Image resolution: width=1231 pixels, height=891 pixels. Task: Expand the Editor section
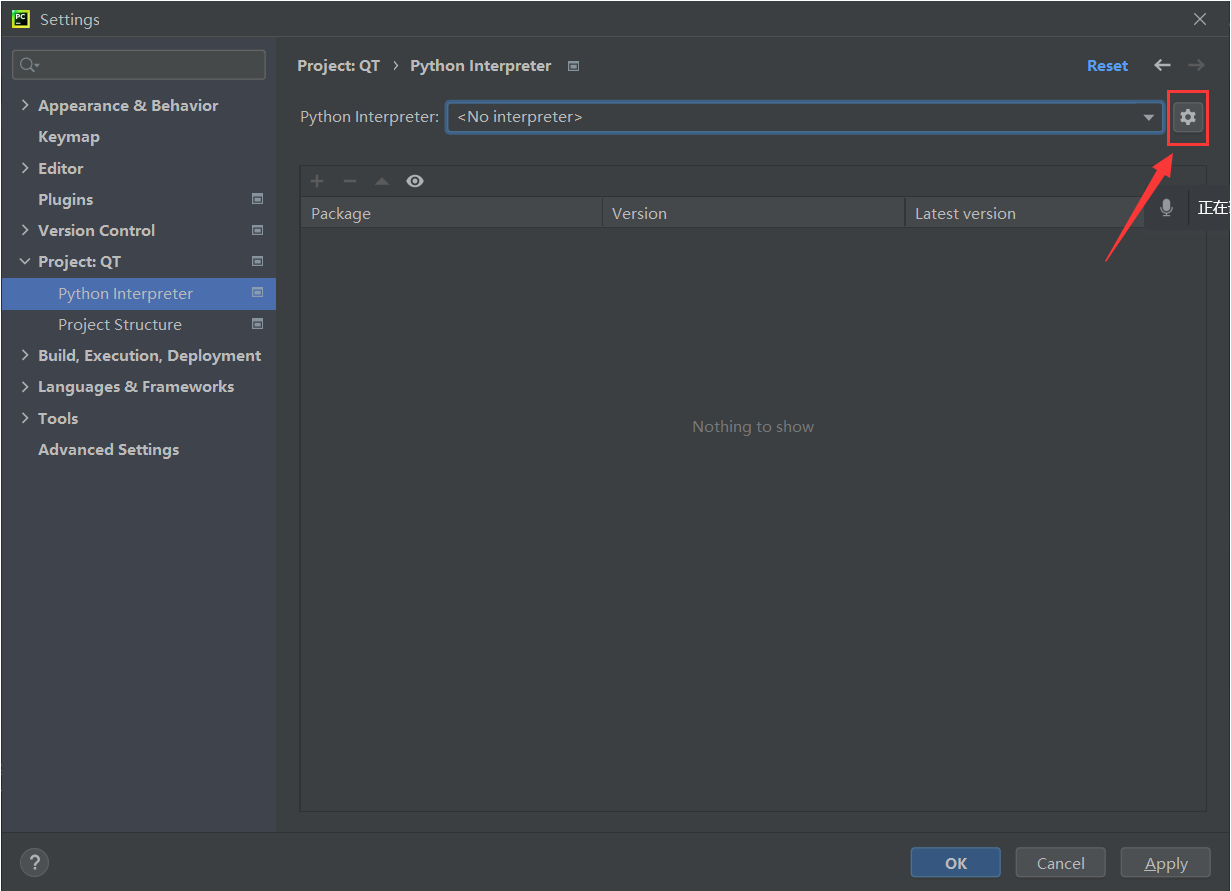[x=25, y=168]
